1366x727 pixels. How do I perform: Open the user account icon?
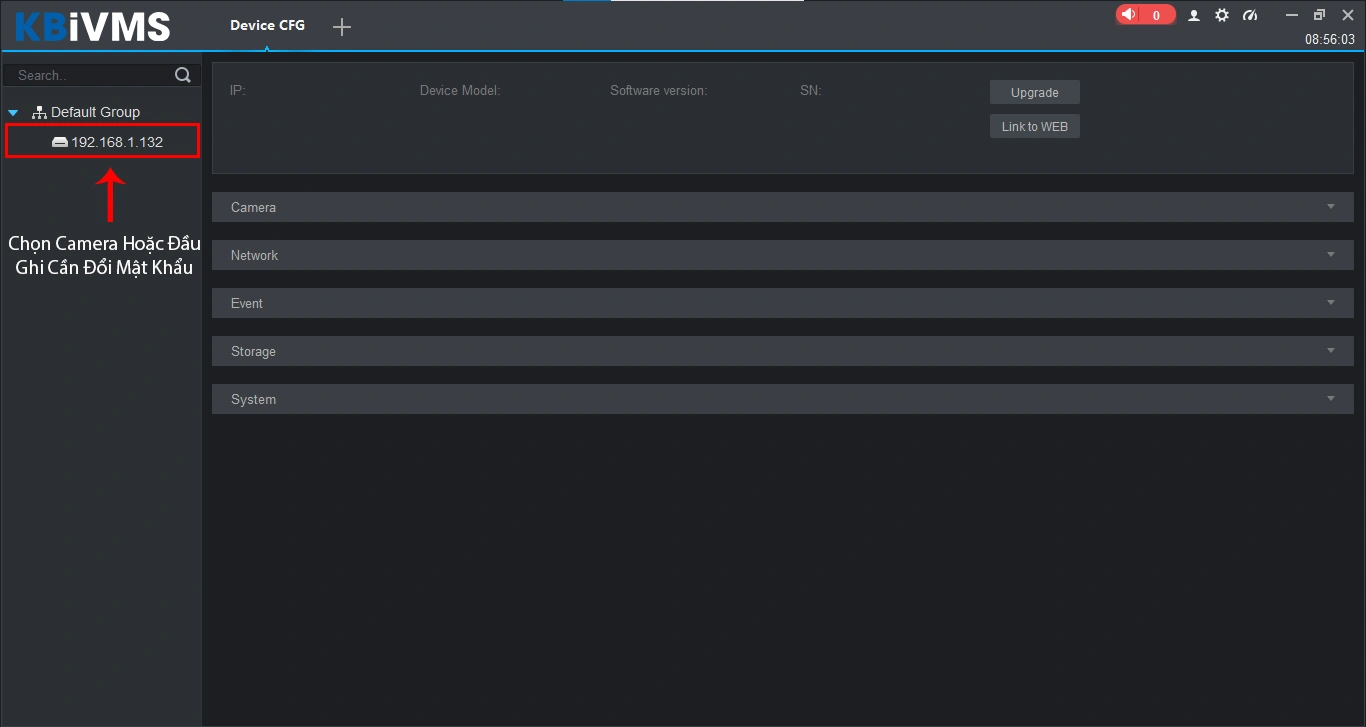click(x=1193, y=15)
